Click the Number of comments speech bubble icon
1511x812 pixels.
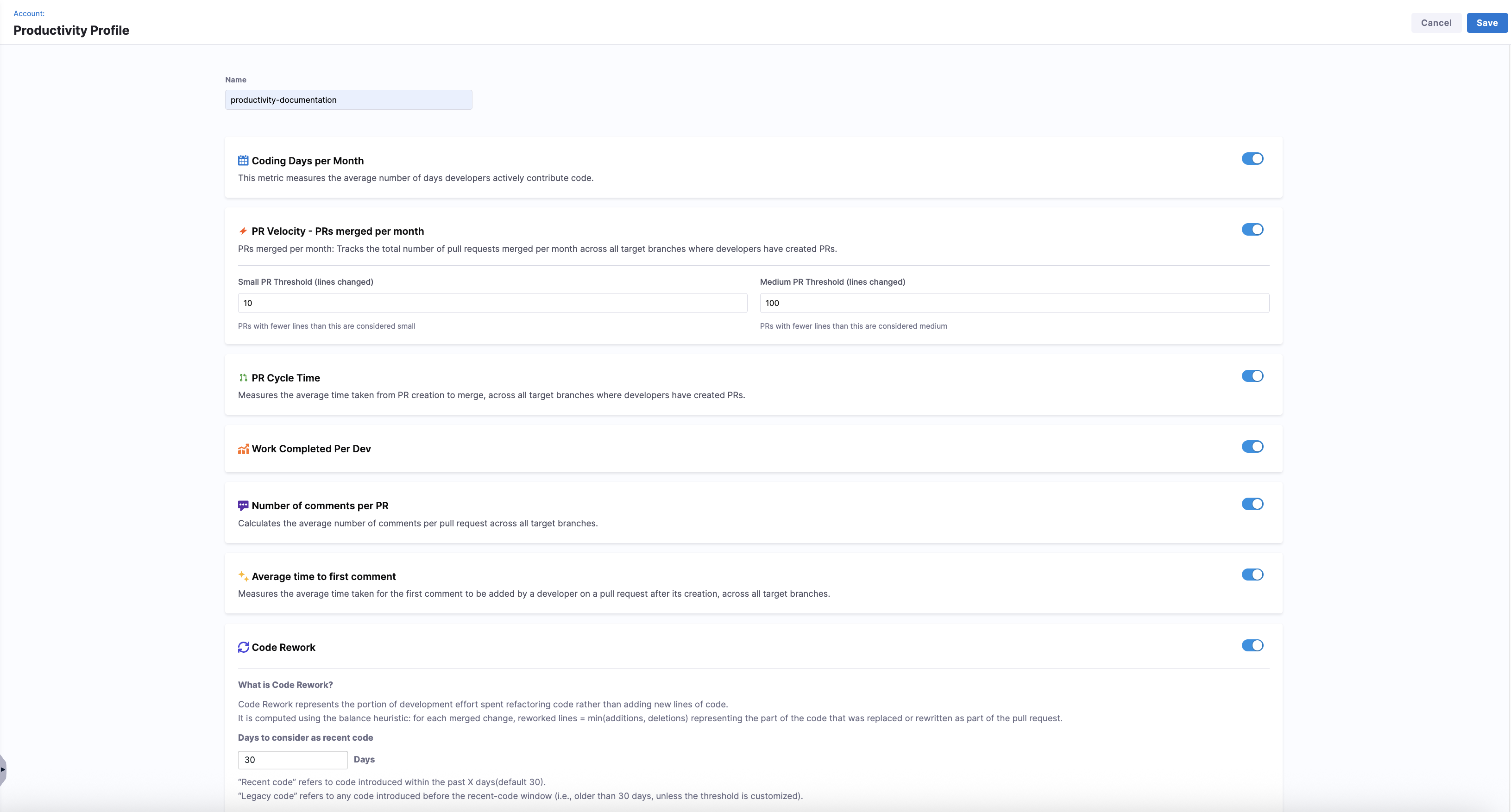[243, 506]
